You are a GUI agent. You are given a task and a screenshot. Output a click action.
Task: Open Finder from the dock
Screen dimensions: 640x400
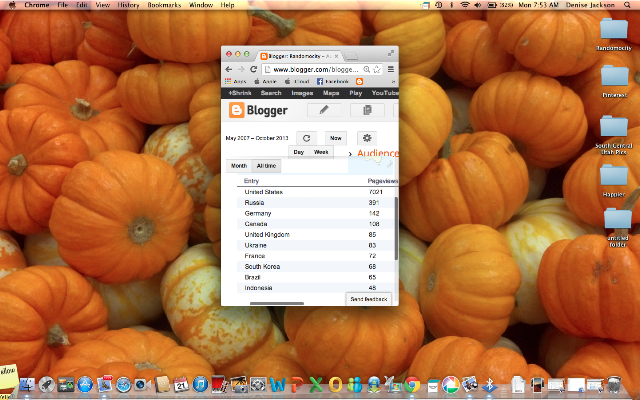(27, 384)
